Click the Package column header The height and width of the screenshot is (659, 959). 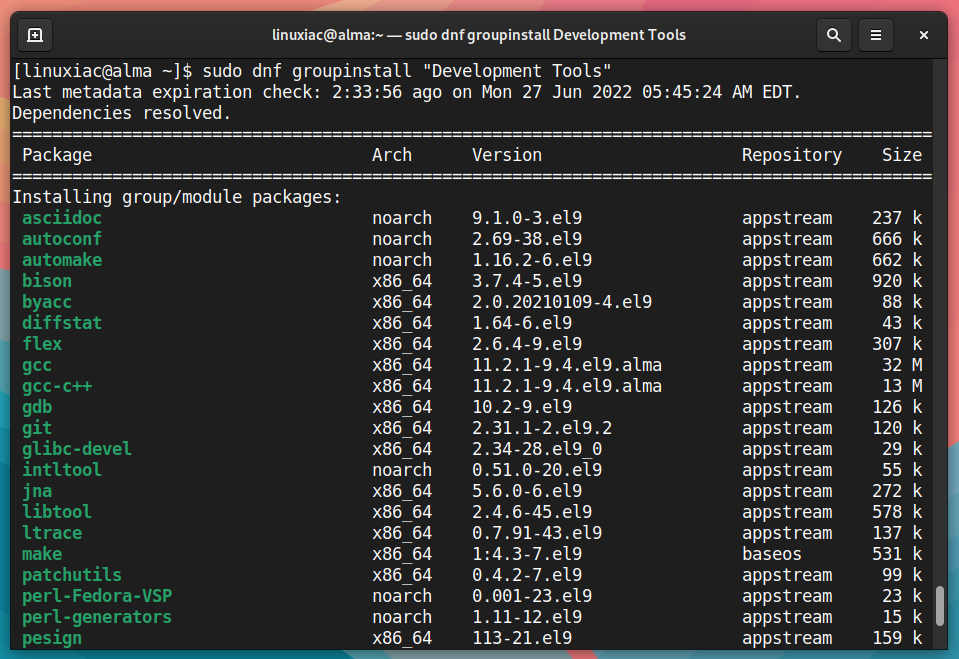[x=57, y=155]
